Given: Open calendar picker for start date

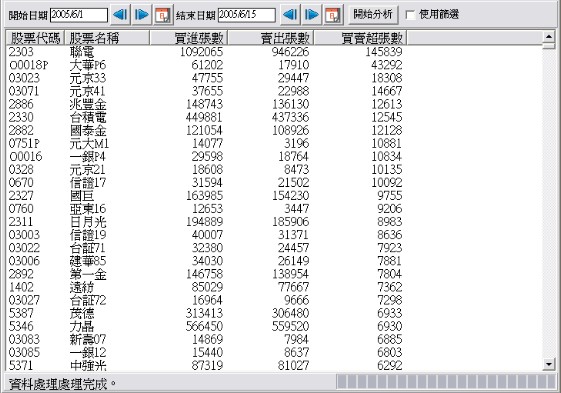Looking at the screenshot, I should (164, 15).
